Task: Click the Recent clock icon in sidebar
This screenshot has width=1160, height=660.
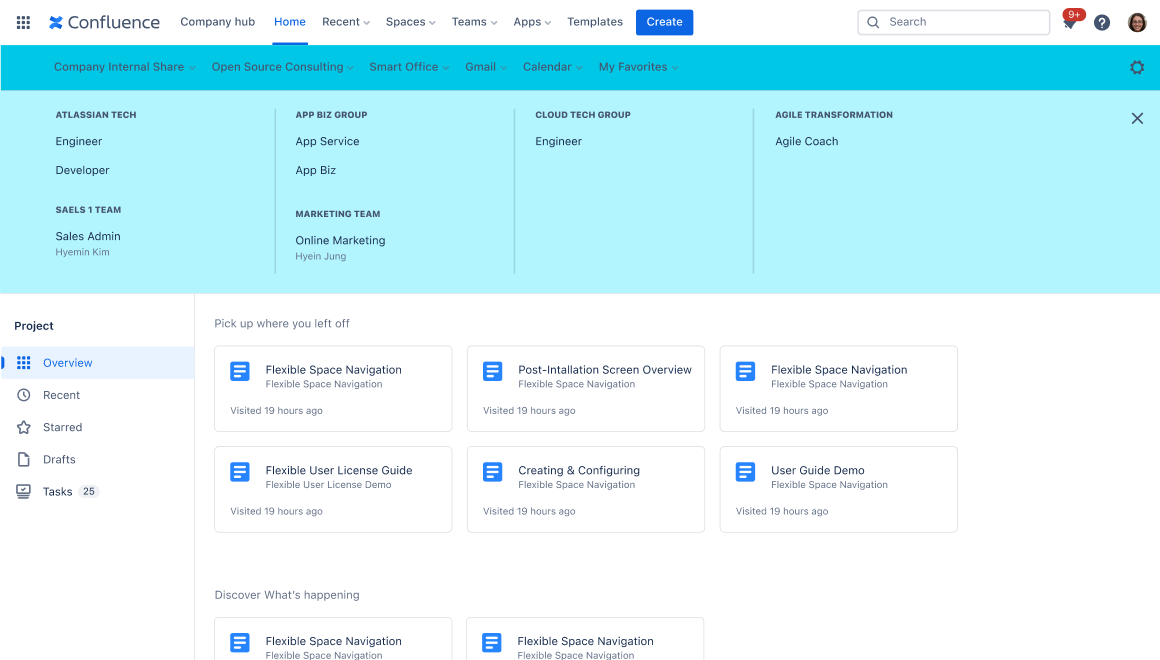Action: (24, 395)
